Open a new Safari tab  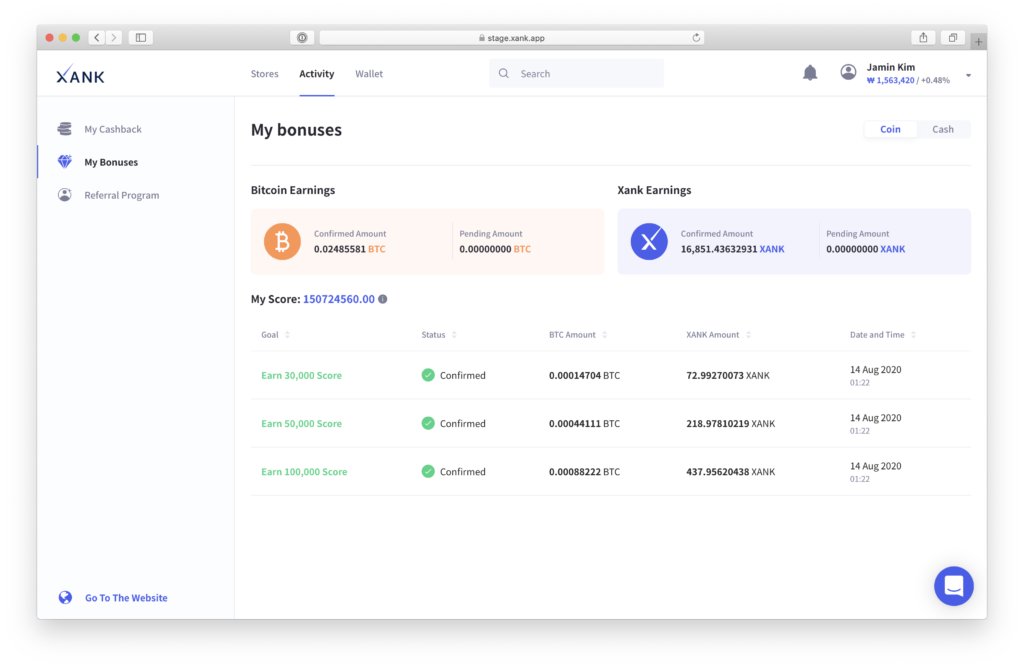coord(978,42)
